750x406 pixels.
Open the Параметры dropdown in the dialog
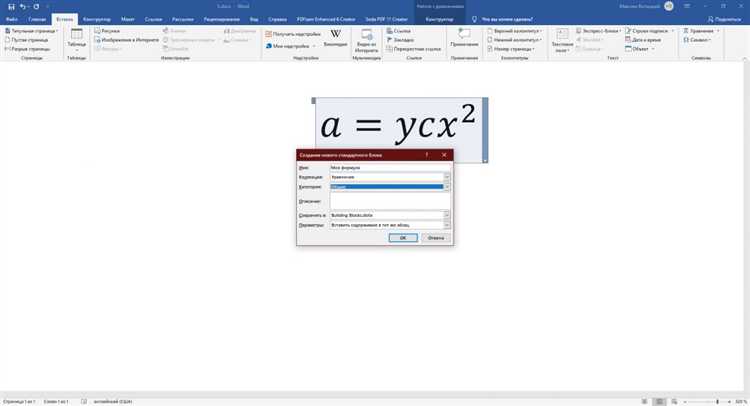click(447, 225)
